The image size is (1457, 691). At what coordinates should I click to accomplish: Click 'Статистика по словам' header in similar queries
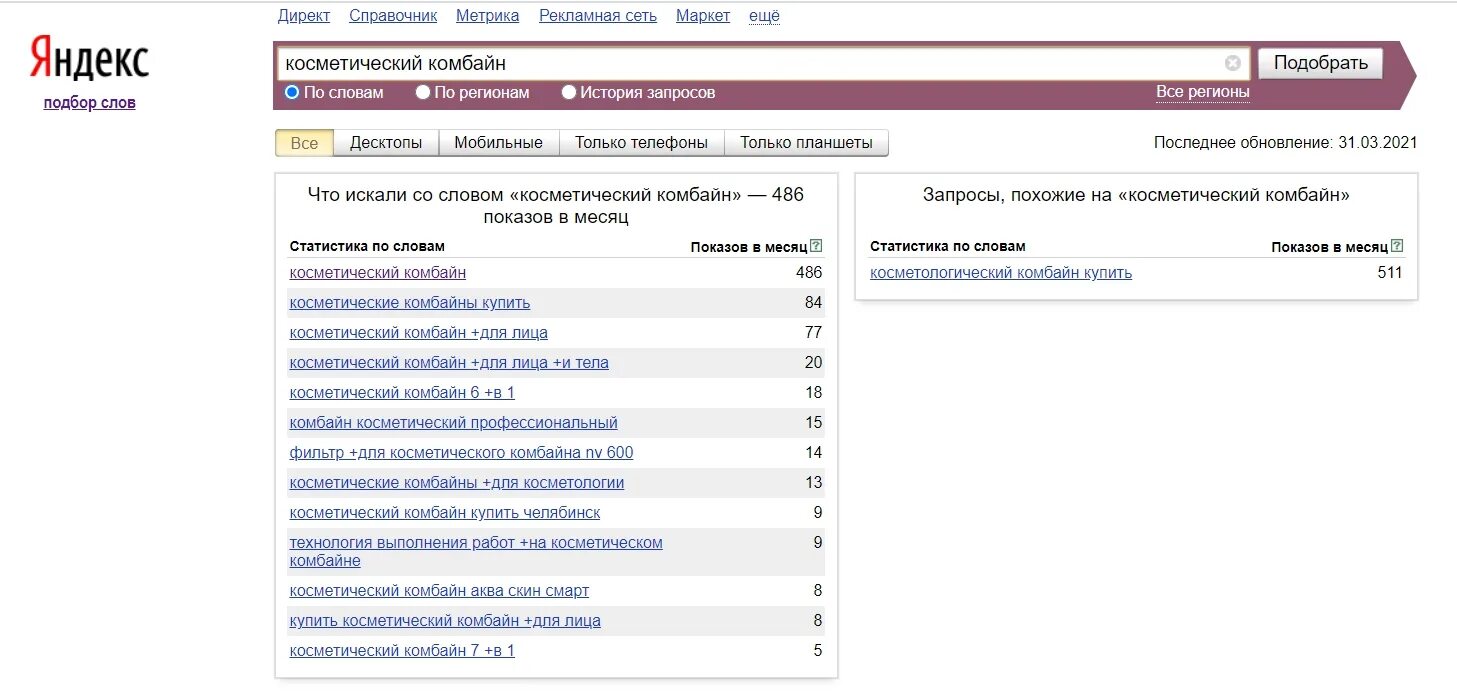point(948,246)
